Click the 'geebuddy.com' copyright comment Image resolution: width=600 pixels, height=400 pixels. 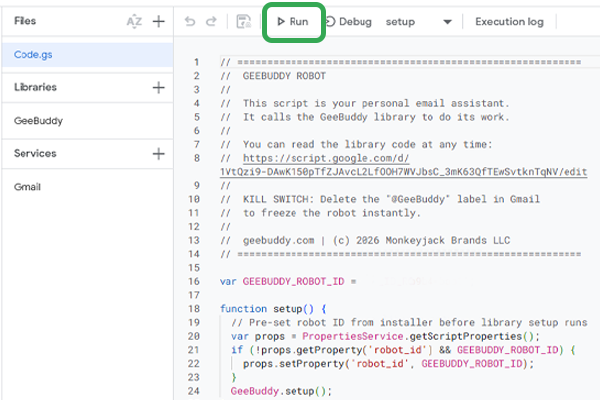pos(365,240)
